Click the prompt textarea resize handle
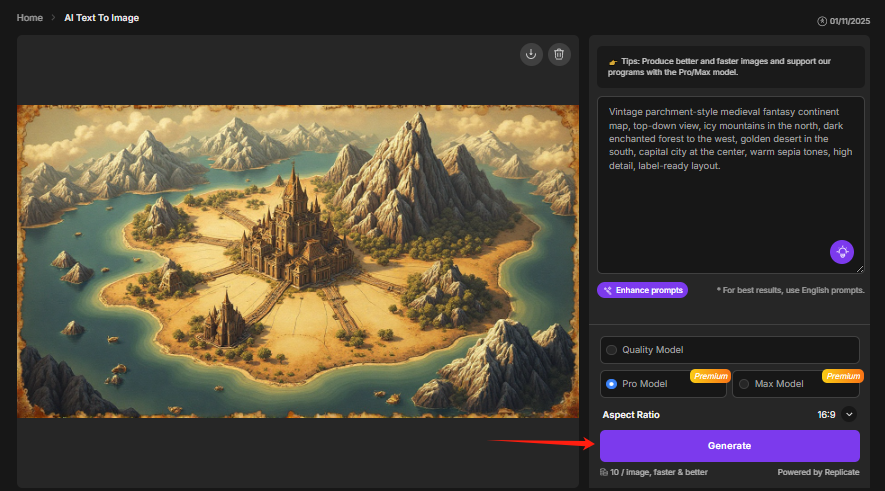Viewport: 885px width, 491px height. tap(859, 268)
